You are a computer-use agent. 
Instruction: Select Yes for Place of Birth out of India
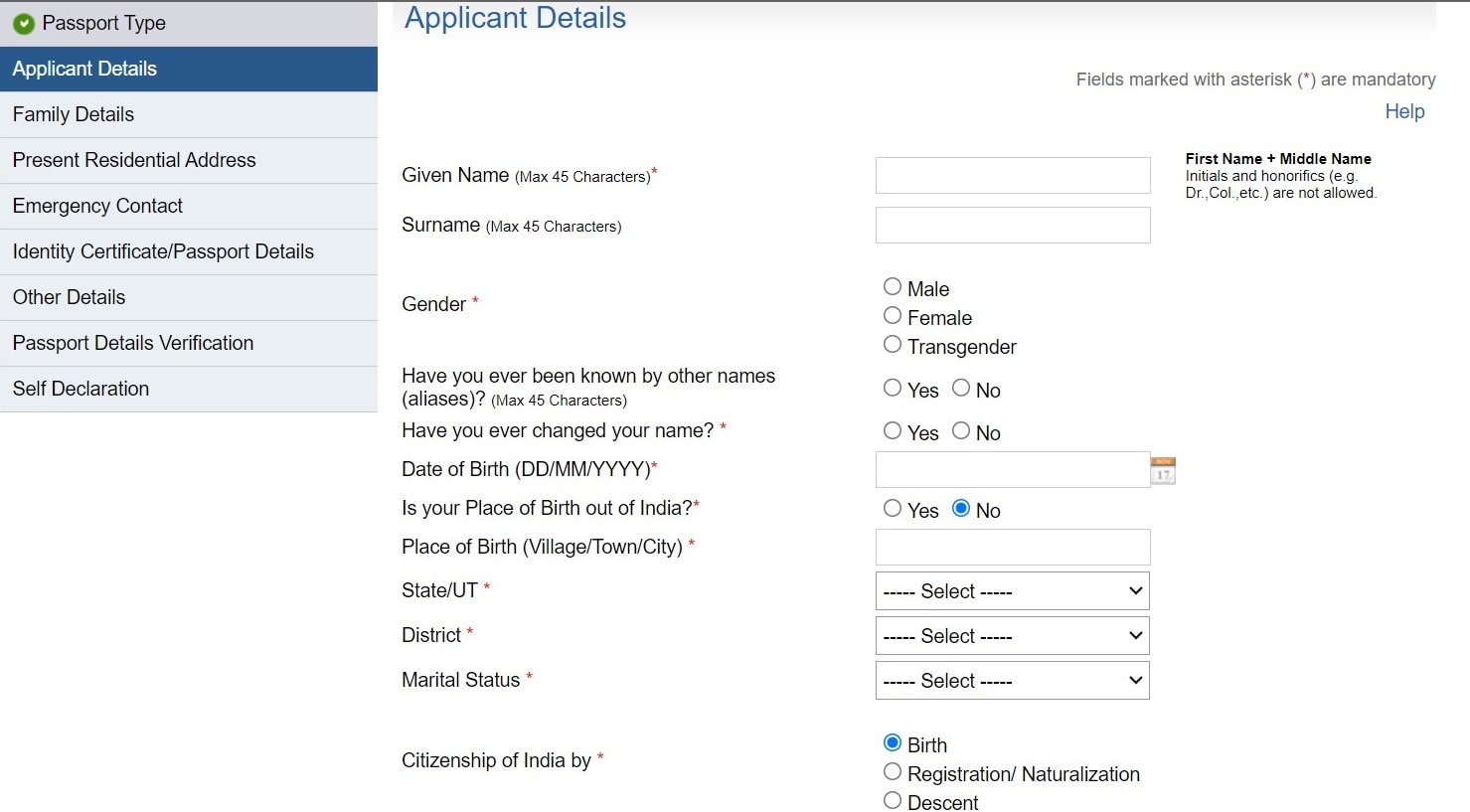tap(893, 509)
